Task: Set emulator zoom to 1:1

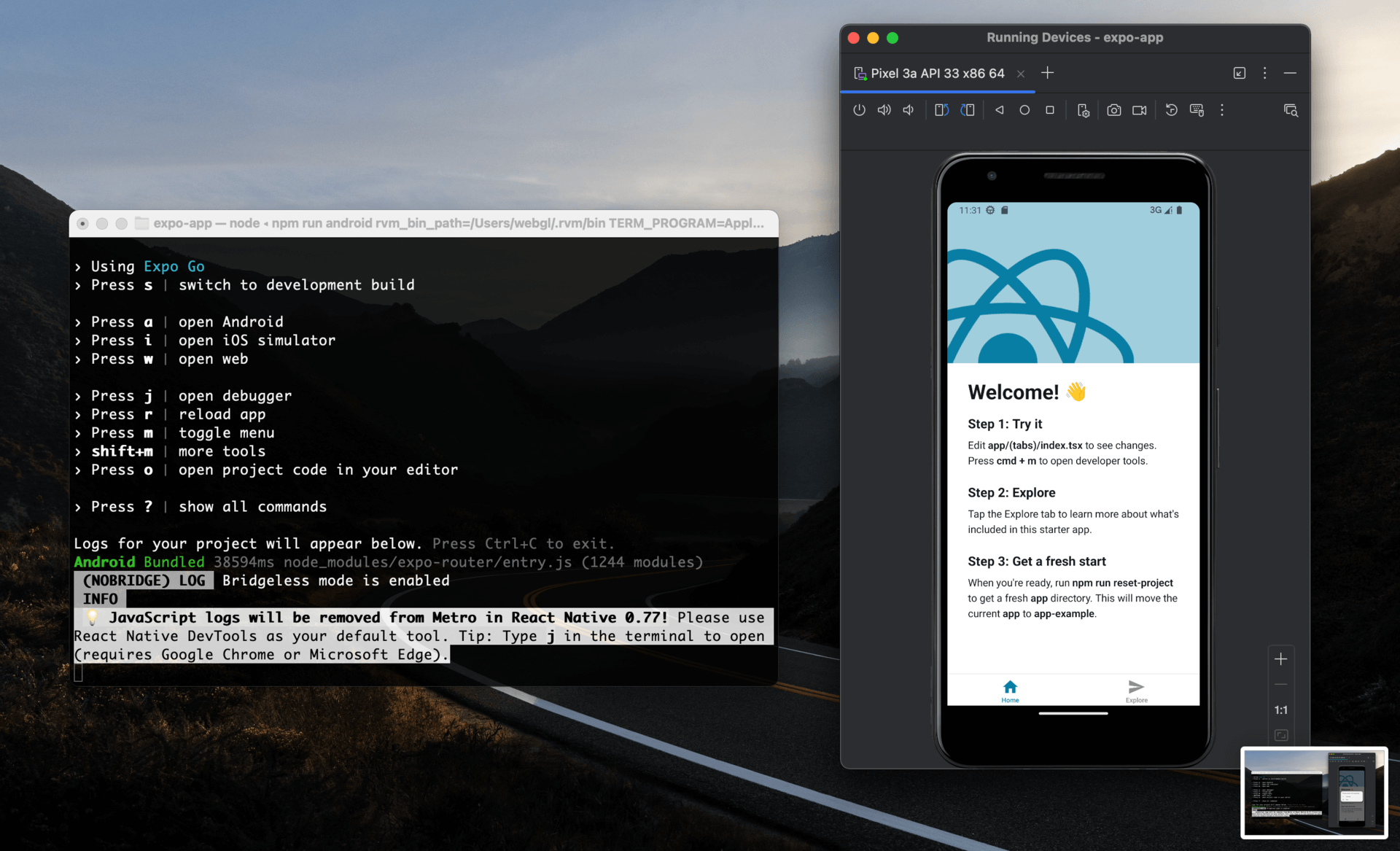Action: pos(1280,710)
